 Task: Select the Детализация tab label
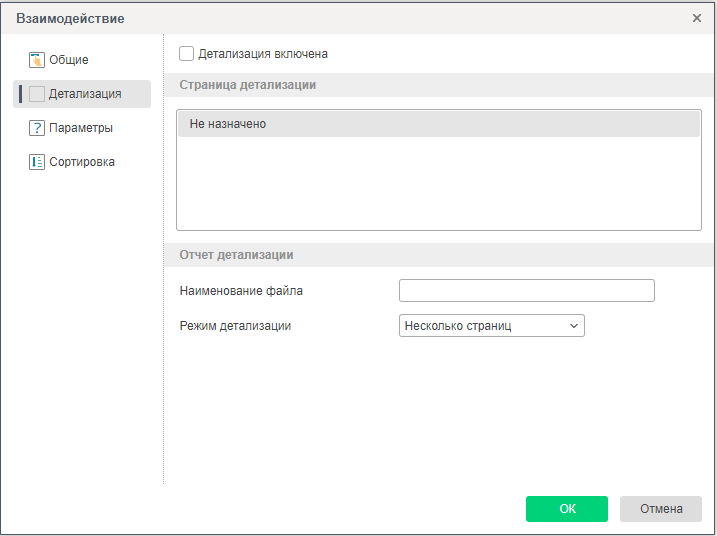[x=85, y=94]
